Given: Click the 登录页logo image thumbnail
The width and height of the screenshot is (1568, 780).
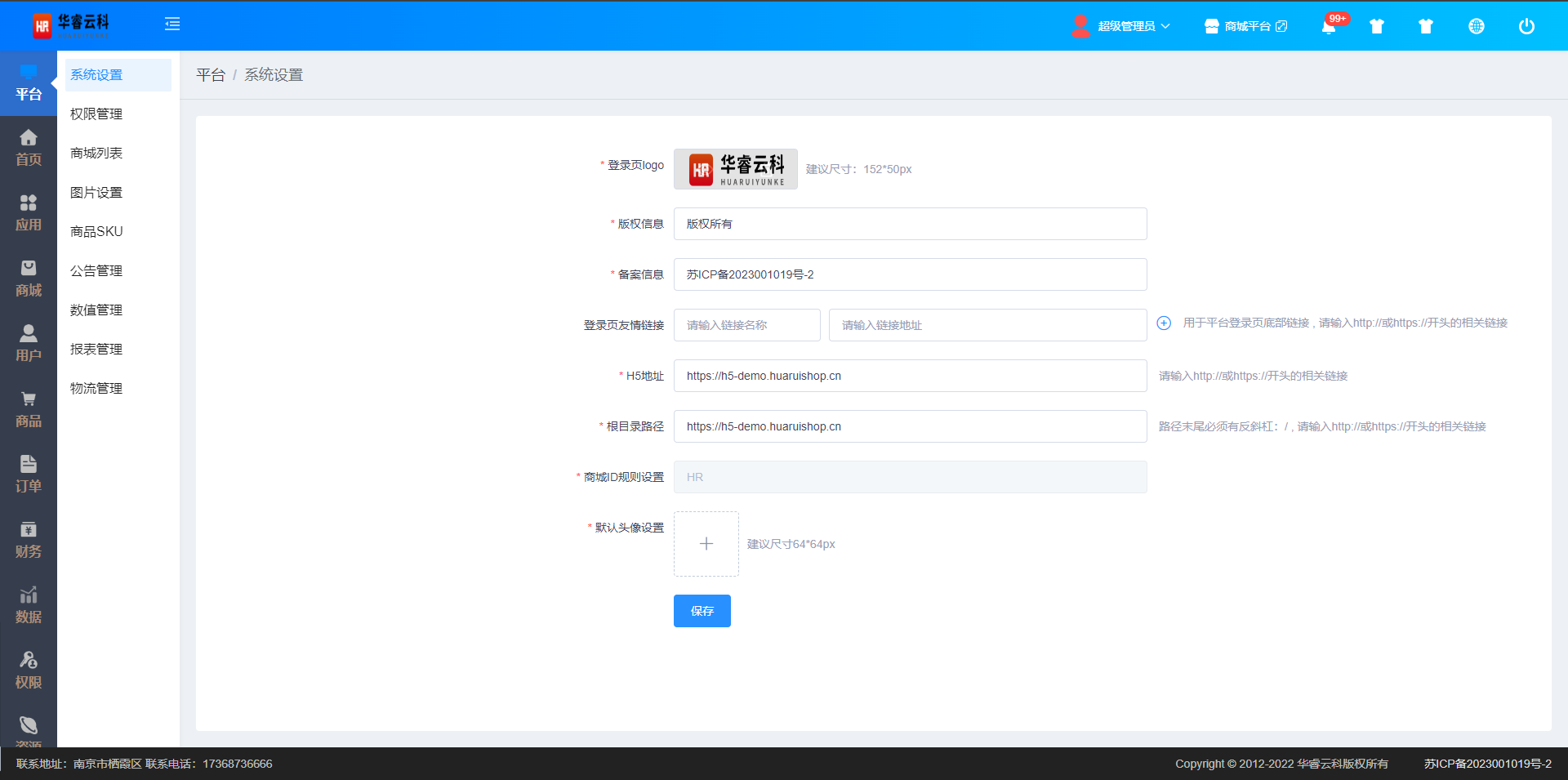Looking at the screenshot, I should (x=735, y=169).
